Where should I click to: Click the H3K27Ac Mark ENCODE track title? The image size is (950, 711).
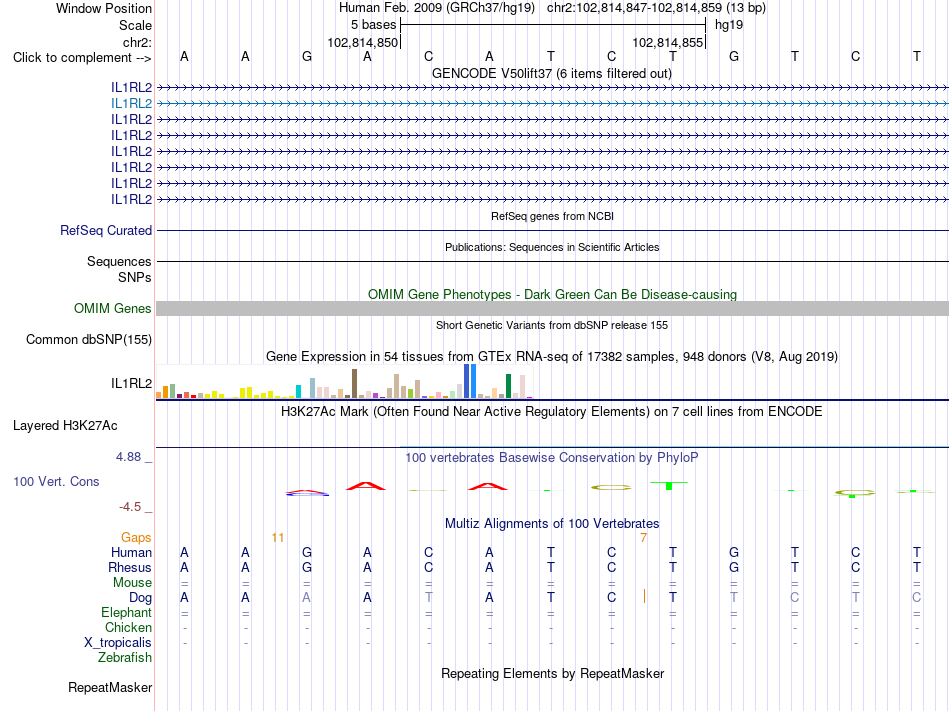pos(552,412)
